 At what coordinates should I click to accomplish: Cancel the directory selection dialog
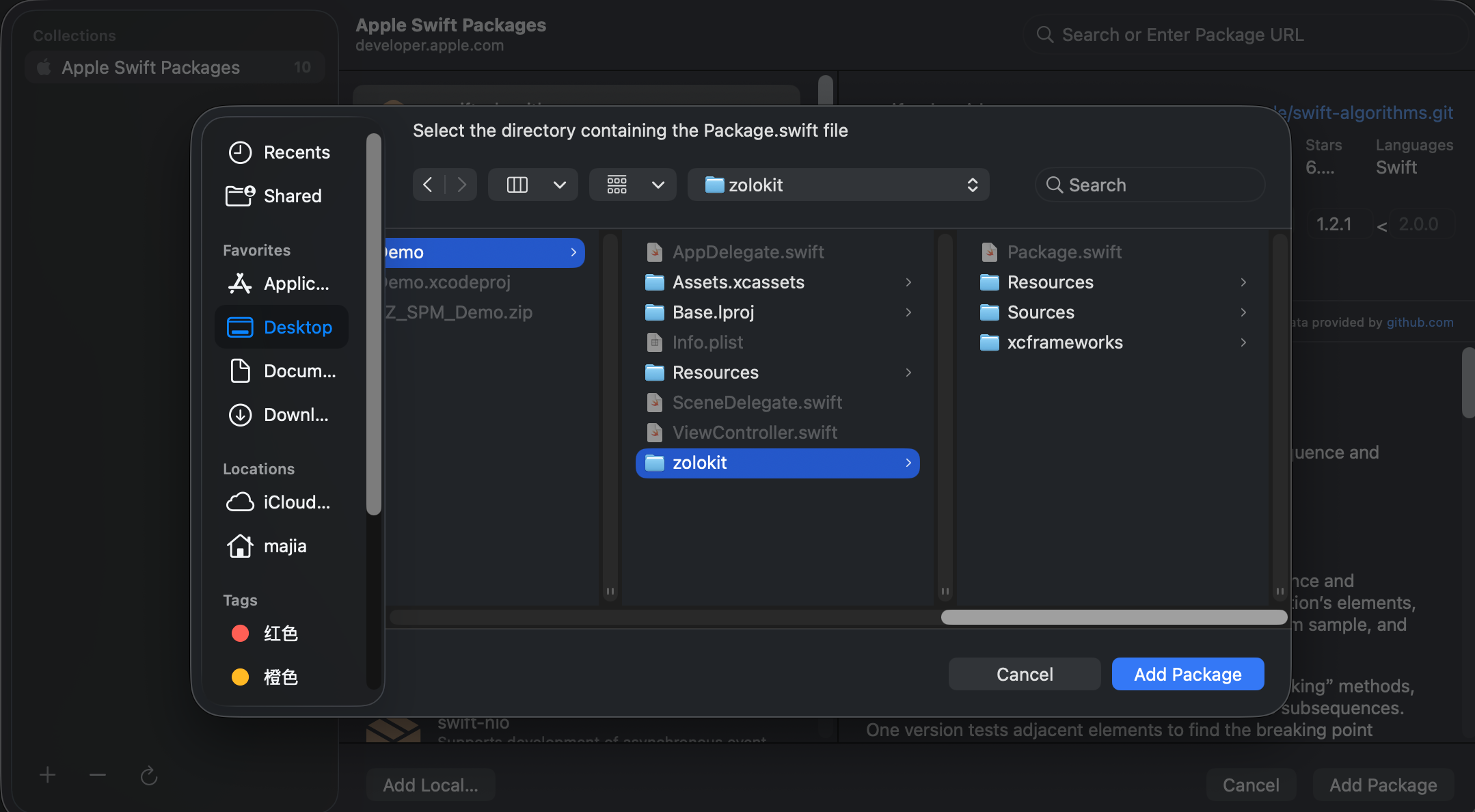tap(1024, 675)
